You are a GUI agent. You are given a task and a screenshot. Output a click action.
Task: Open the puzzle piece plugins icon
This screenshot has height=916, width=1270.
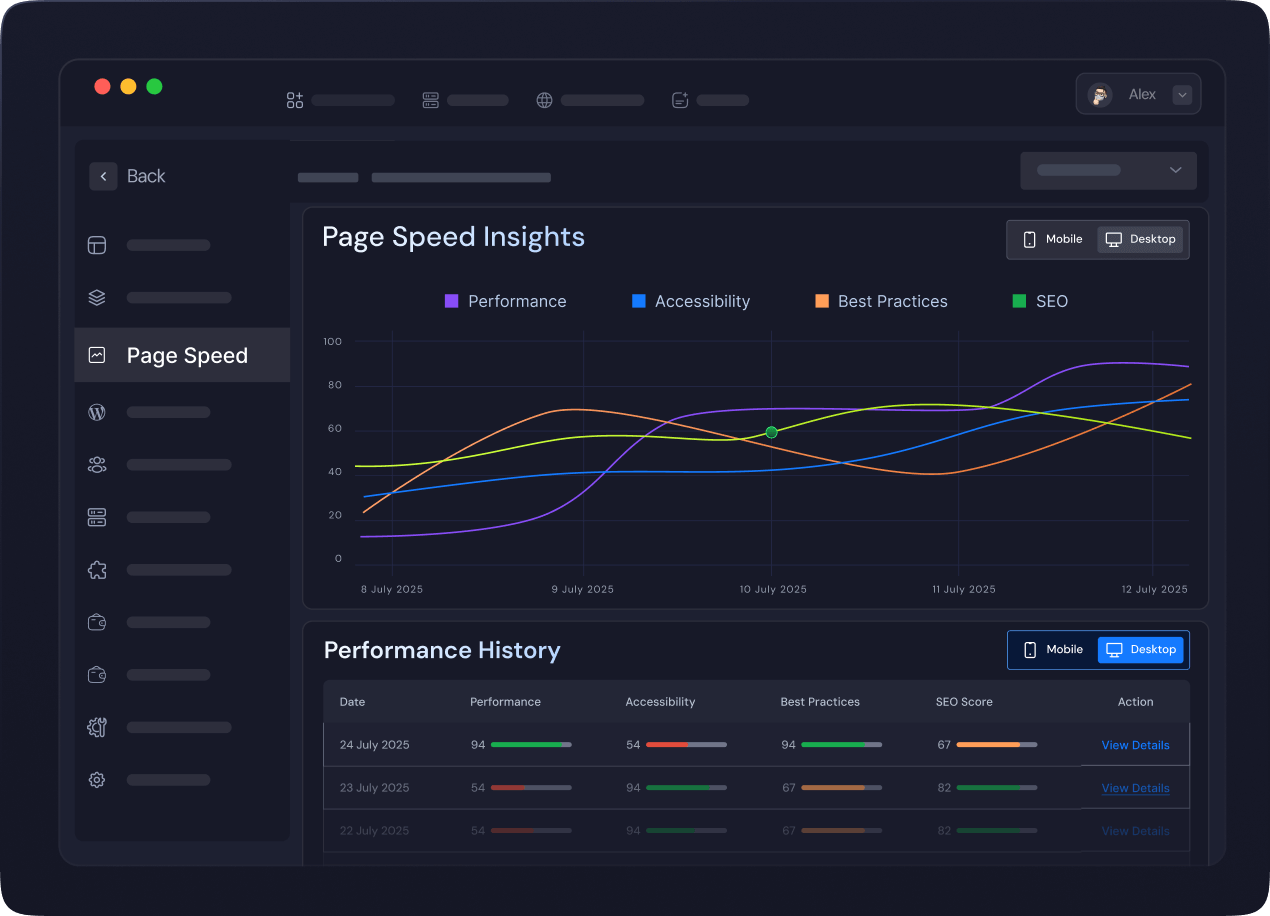97,570
